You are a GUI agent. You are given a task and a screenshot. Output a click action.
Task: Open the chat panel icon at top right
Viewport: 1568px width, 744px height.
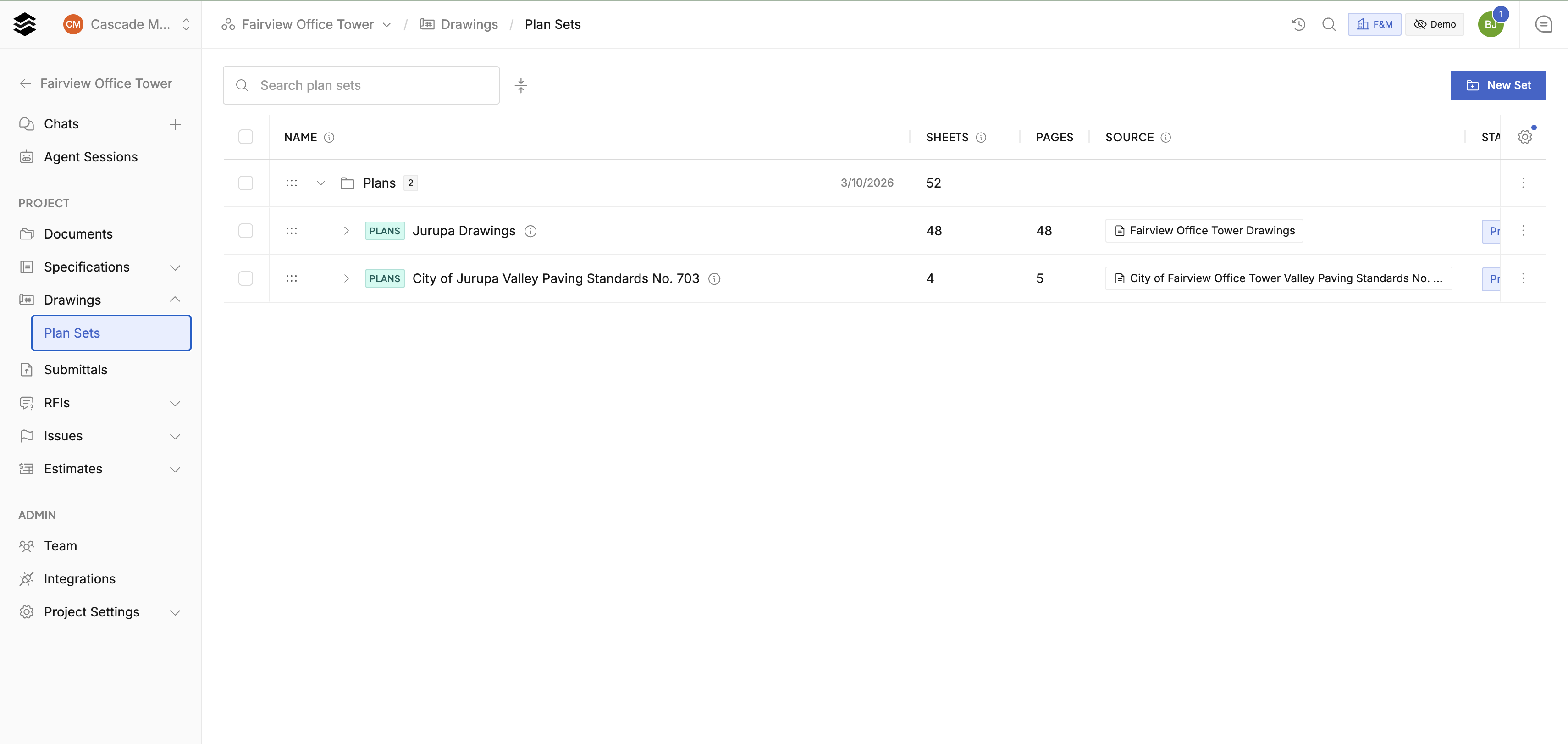click(x=1544, y=24)
